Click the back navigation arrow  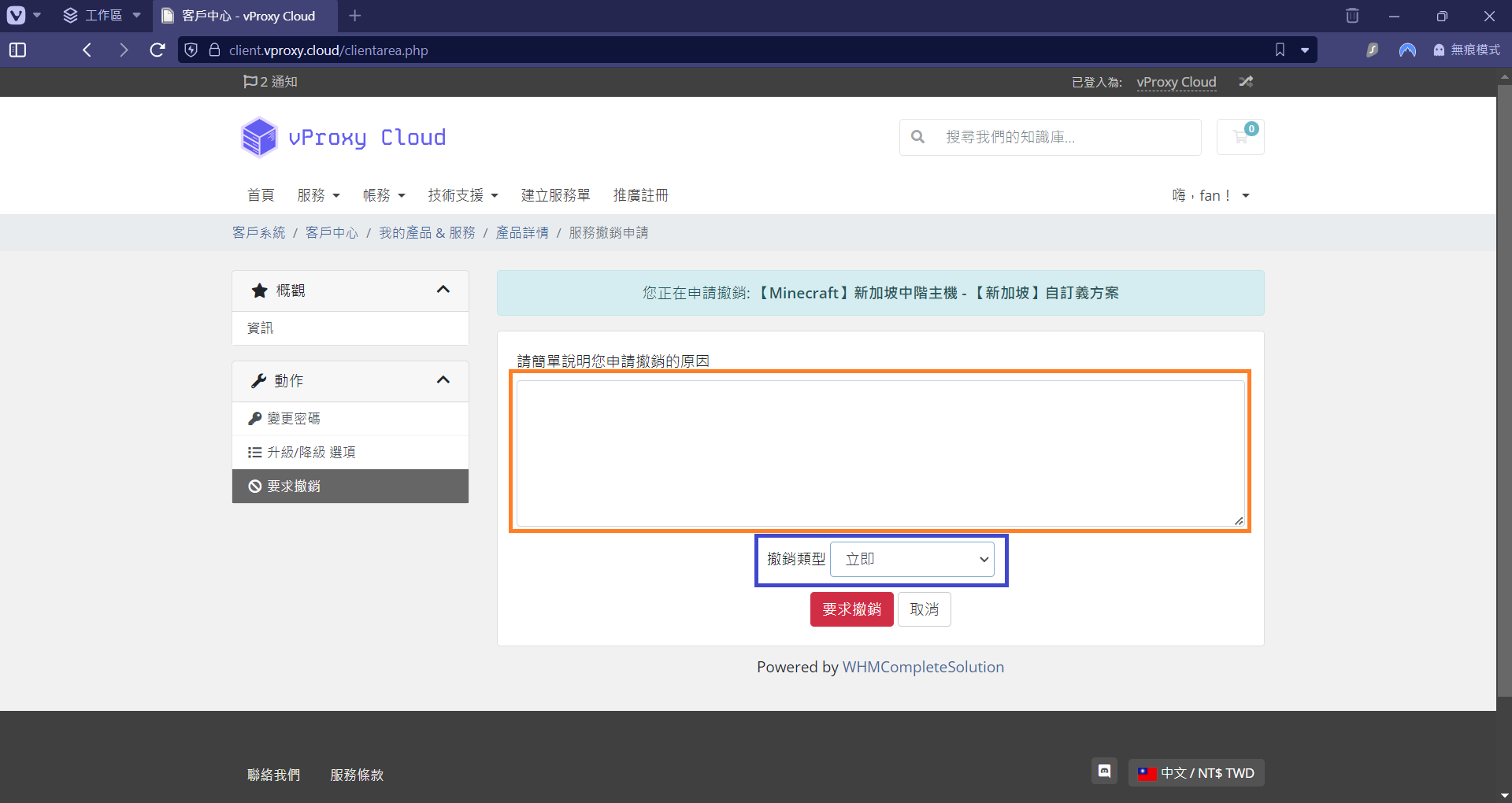click(x=87, y=50)
